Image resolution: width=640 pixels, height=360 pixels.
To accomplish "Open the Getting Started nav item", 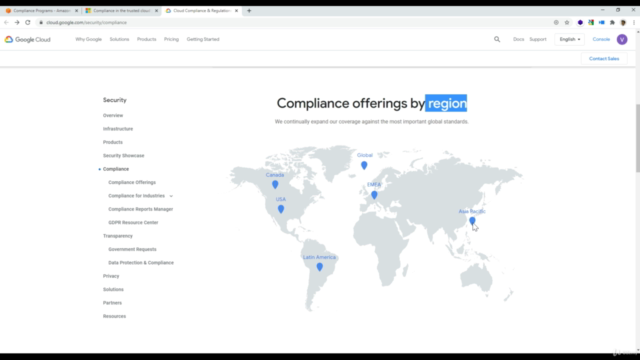I will click(203, 39).
